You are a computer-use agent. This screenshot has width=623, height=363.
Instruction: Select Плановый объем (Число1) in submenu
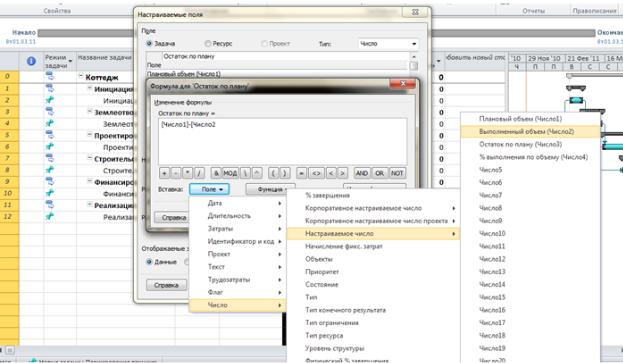[x=530, y=119]
